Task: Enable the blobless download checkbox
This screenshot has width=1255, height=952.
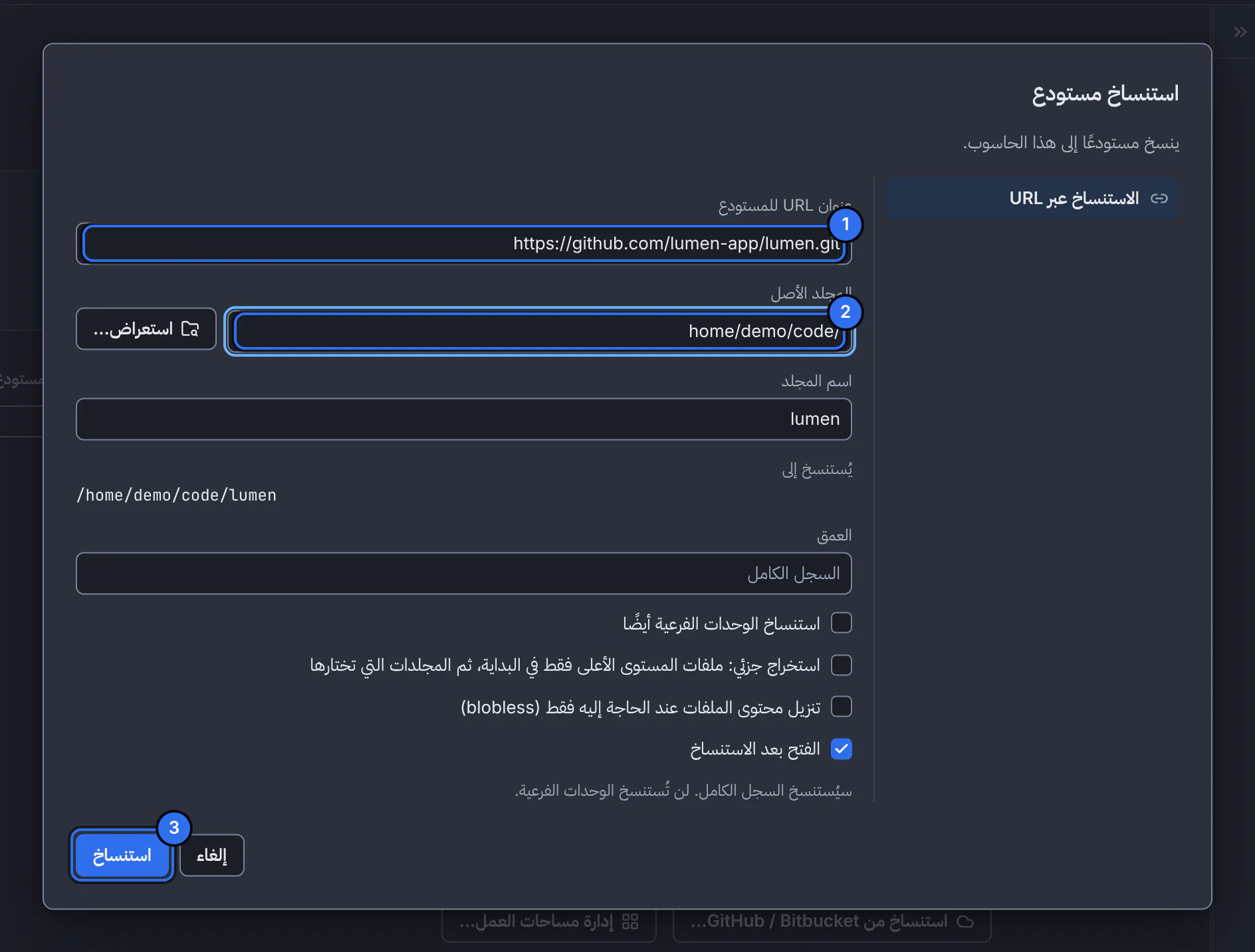Action: point(842,707)
